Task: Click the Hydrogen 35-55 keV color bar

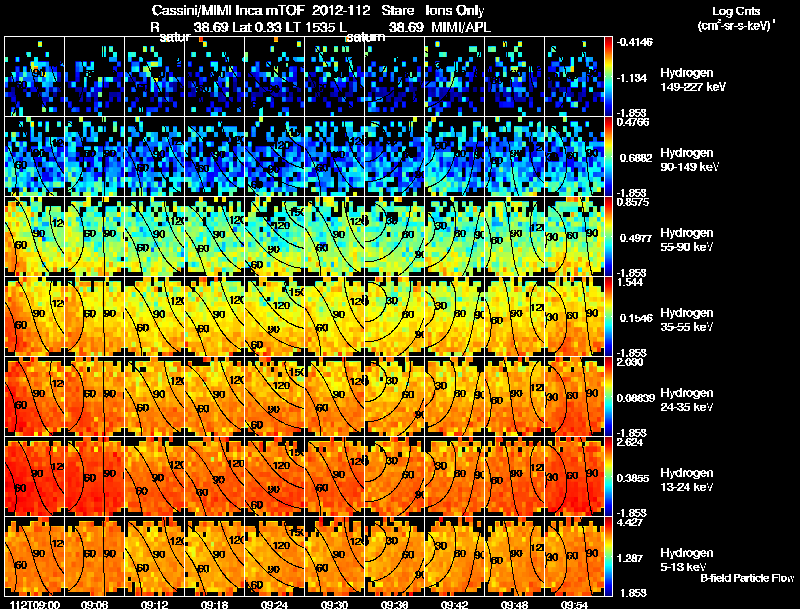Action: click(x=608, y=316)
